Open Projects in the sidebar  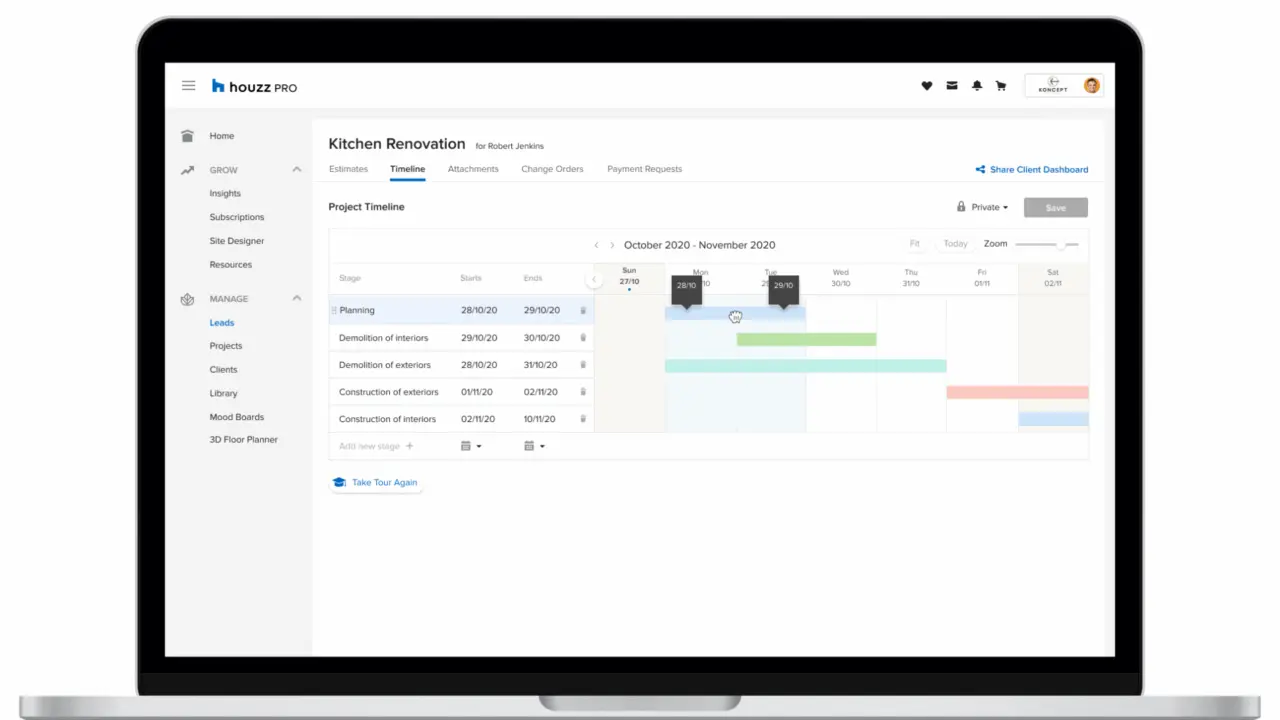(x=226, y=346)
